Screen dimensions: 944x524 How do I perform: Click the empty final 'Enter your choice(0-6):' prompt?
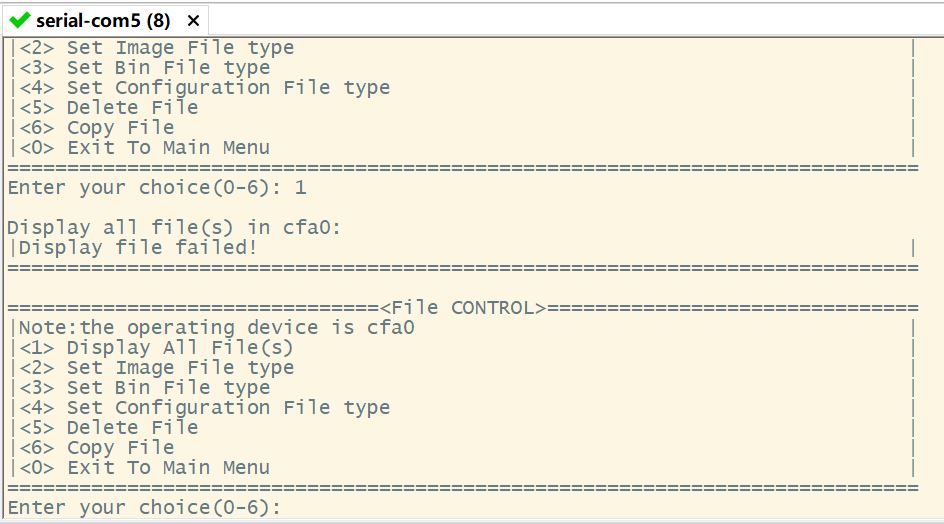pyautogui.click(x=144, y=507)
